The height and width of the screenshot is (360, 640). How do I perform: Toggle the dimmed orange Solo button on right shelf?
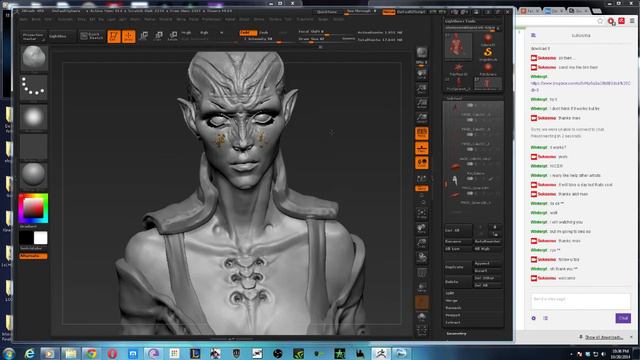[x=422, y=302]
